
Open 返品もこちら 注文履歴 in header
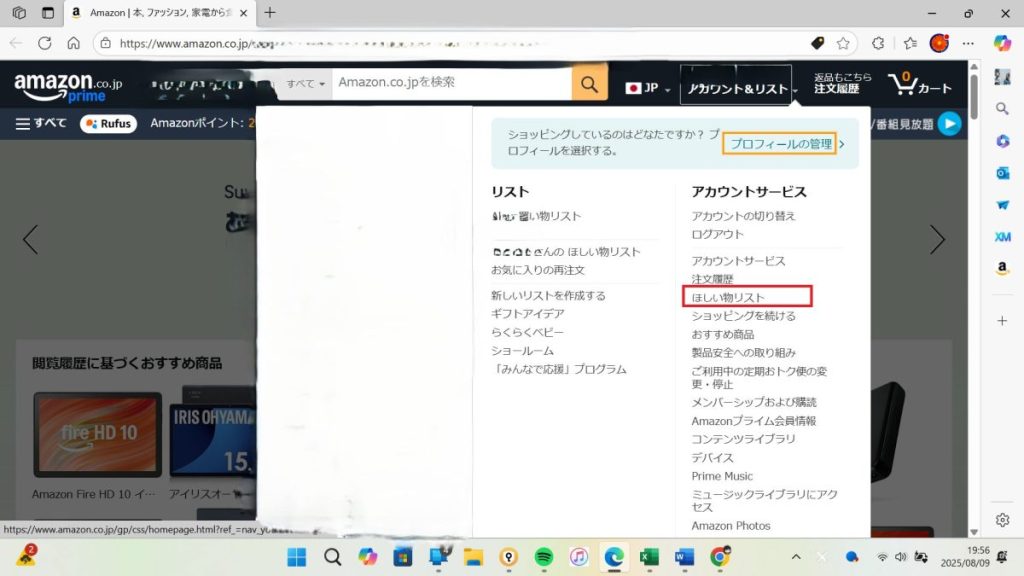click(x=842, y=83)
